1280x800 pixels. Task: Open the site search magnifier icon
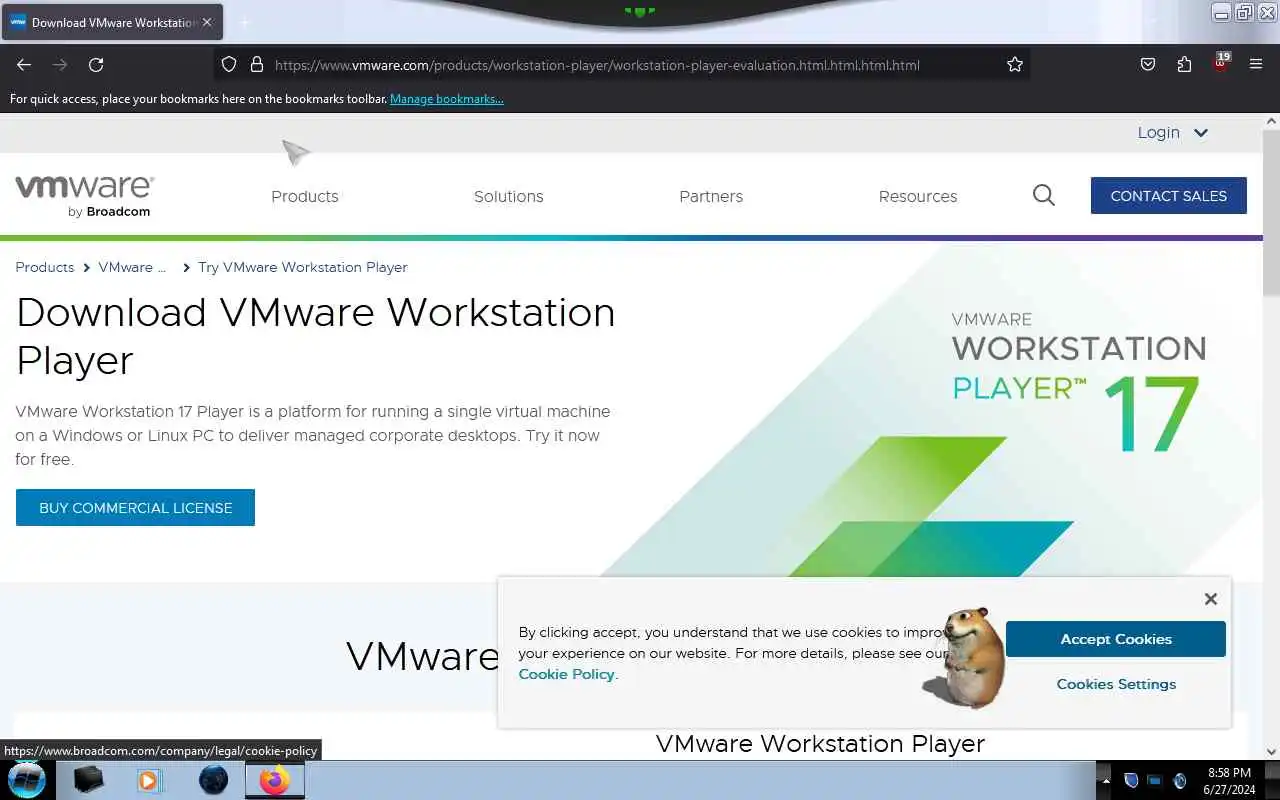click(1044, 195)
